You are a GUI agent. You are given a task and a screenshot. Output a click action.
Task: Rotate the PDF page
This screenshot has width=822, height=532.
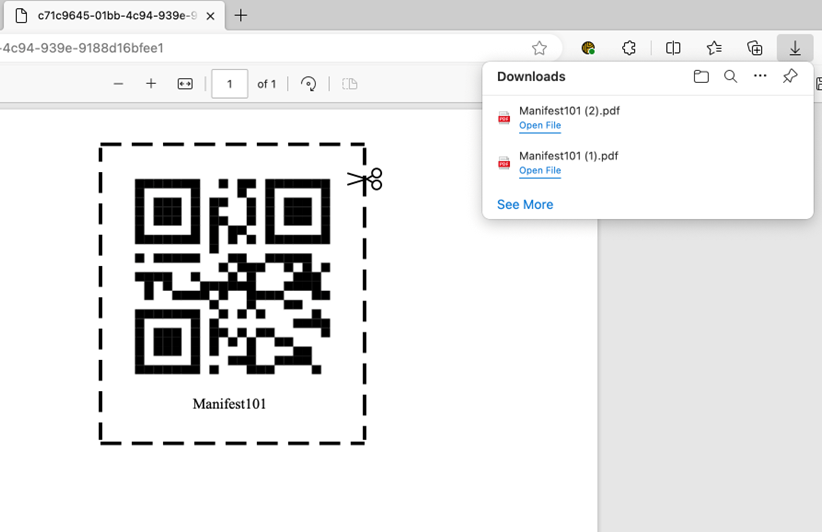click(x=308, y=84)
